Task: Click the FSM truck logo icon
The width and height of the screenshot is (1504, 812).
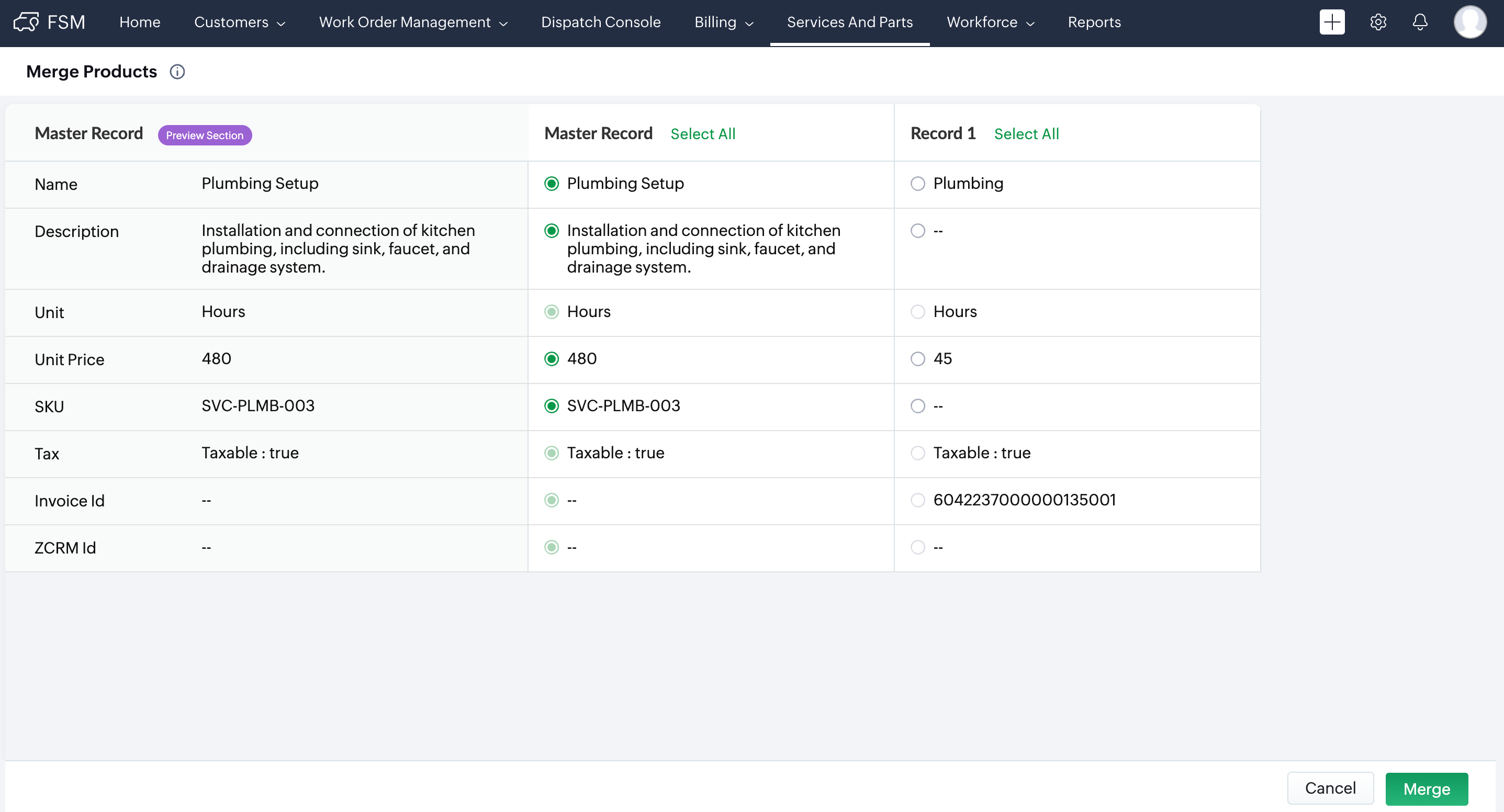Action: click(26, 22)
